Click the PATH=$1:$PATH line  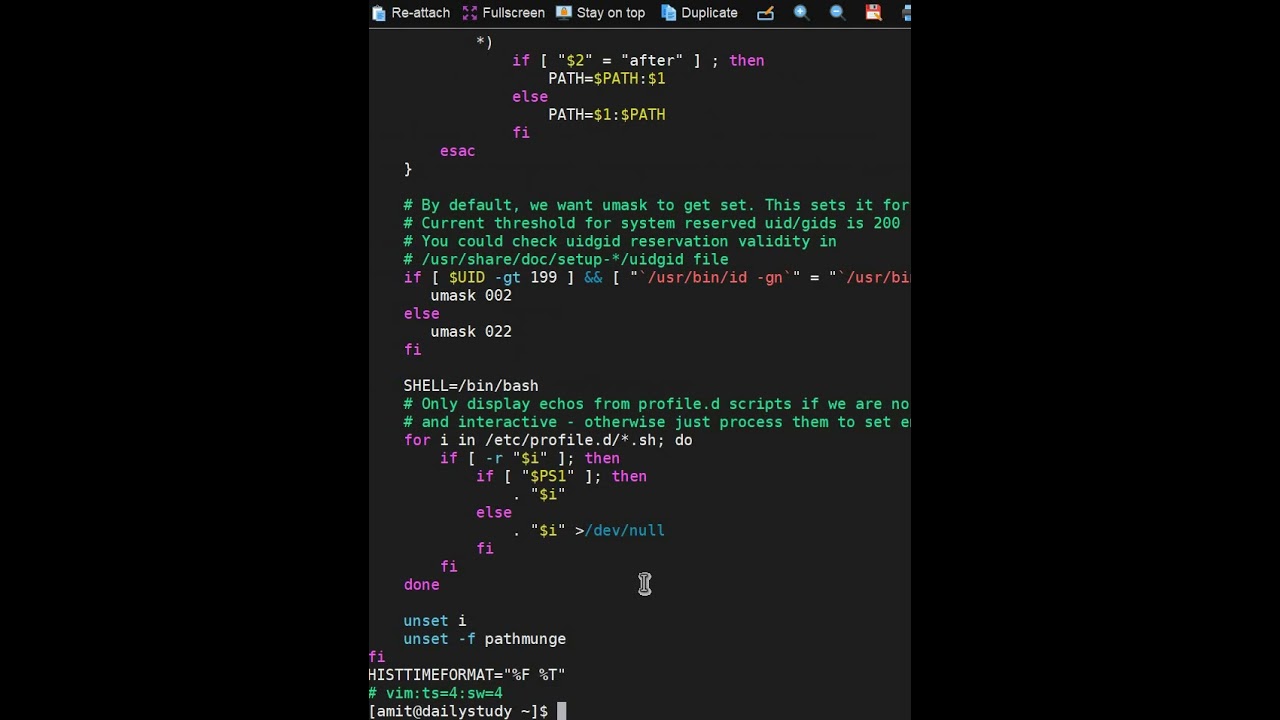(607, 115)
